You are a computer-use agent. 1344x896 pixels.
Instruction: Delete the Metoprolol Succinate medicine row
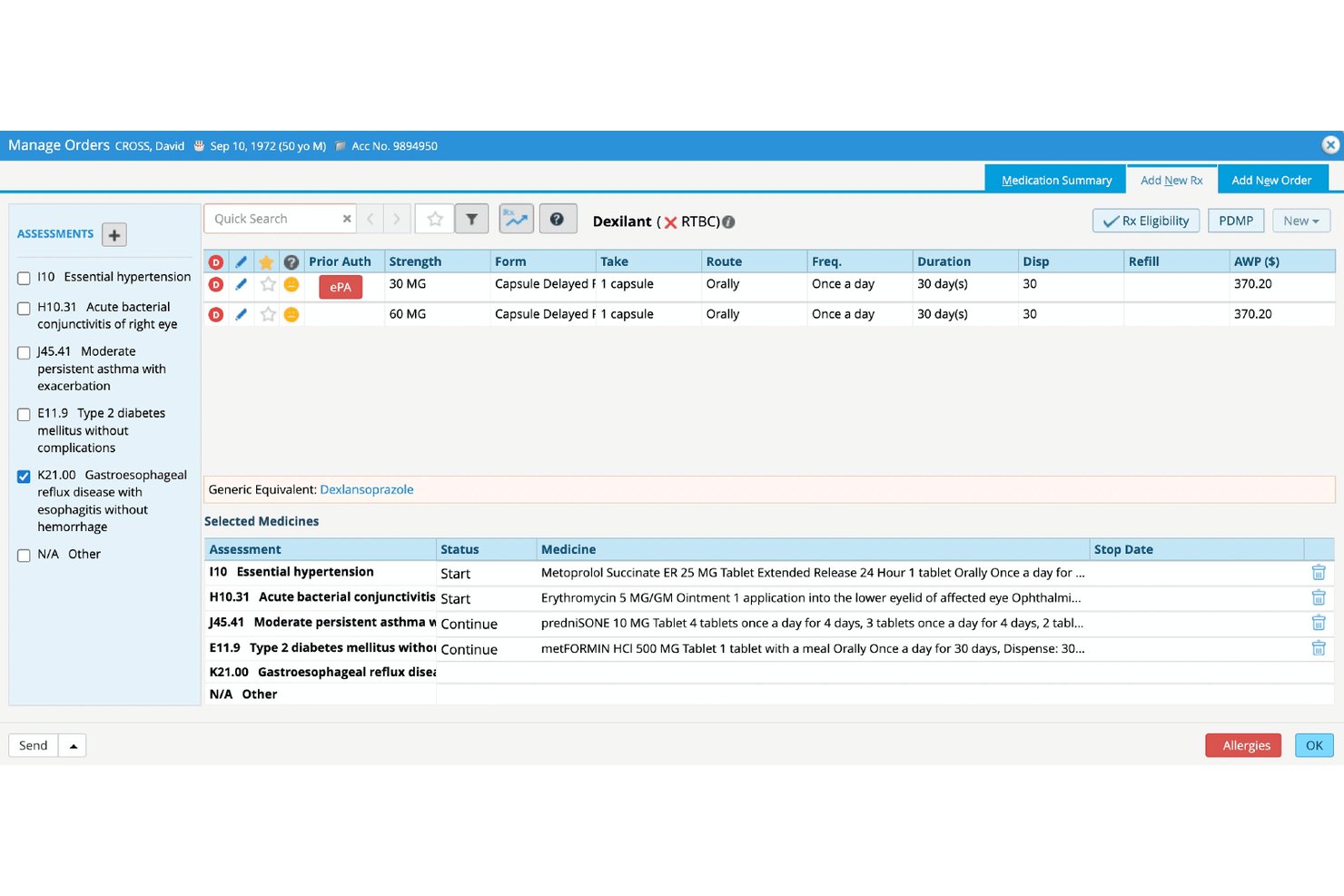1319,573
